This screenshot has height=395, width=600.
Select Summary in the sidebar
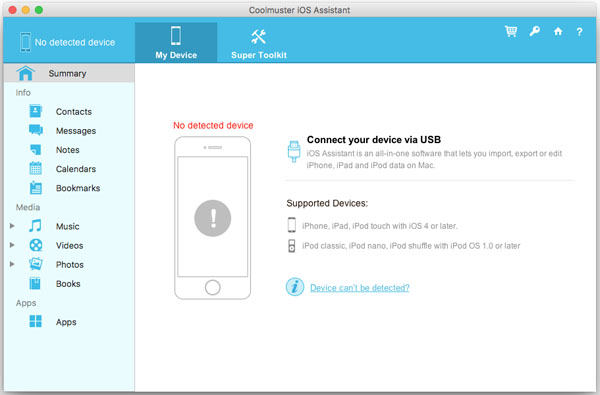[69, 73]
